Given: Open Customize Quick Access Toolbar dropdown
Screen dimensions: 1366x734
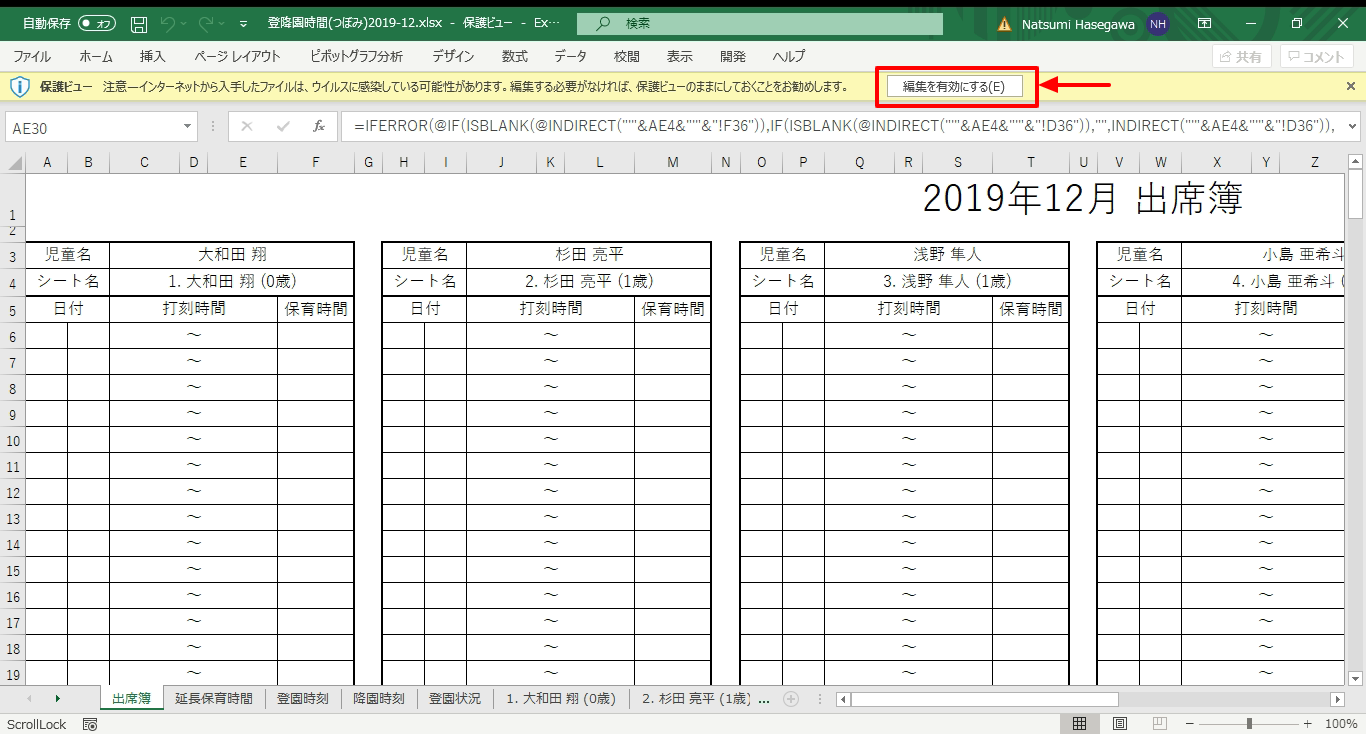Looking at the screenshot, I should click(x=243, y=24).
